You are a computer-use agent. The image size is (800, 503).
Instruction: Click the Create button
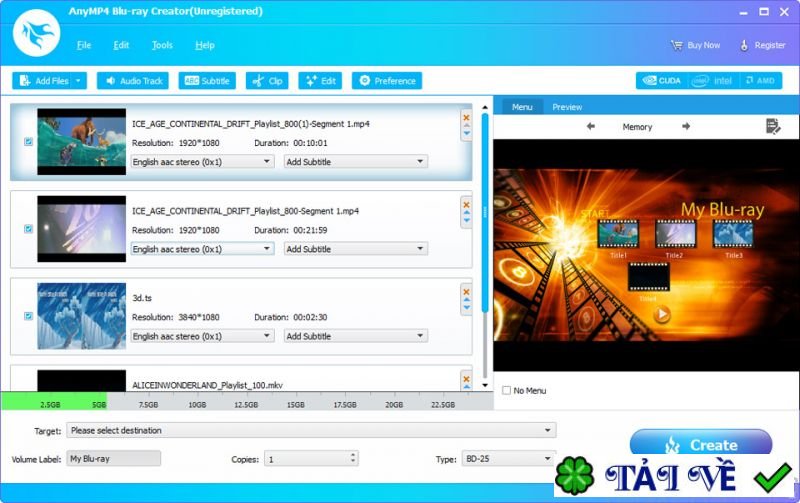click(701, 444)
